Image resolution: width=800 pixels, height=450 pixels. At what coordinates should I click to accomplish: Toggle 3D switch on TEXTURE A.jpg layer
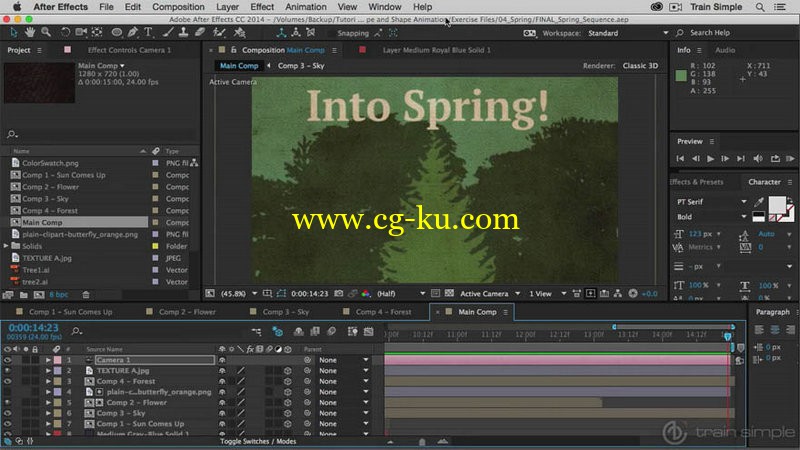pyautogui.click(x=288, y=371)
